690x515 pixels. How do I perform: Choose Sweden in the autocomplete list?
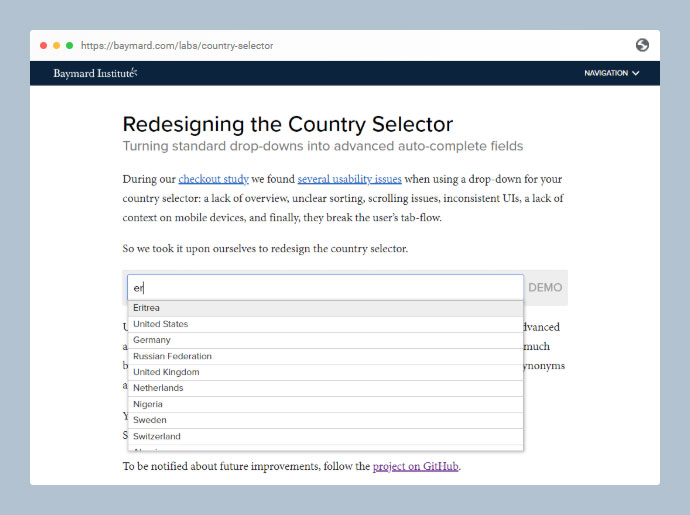[x=325, y=420]
